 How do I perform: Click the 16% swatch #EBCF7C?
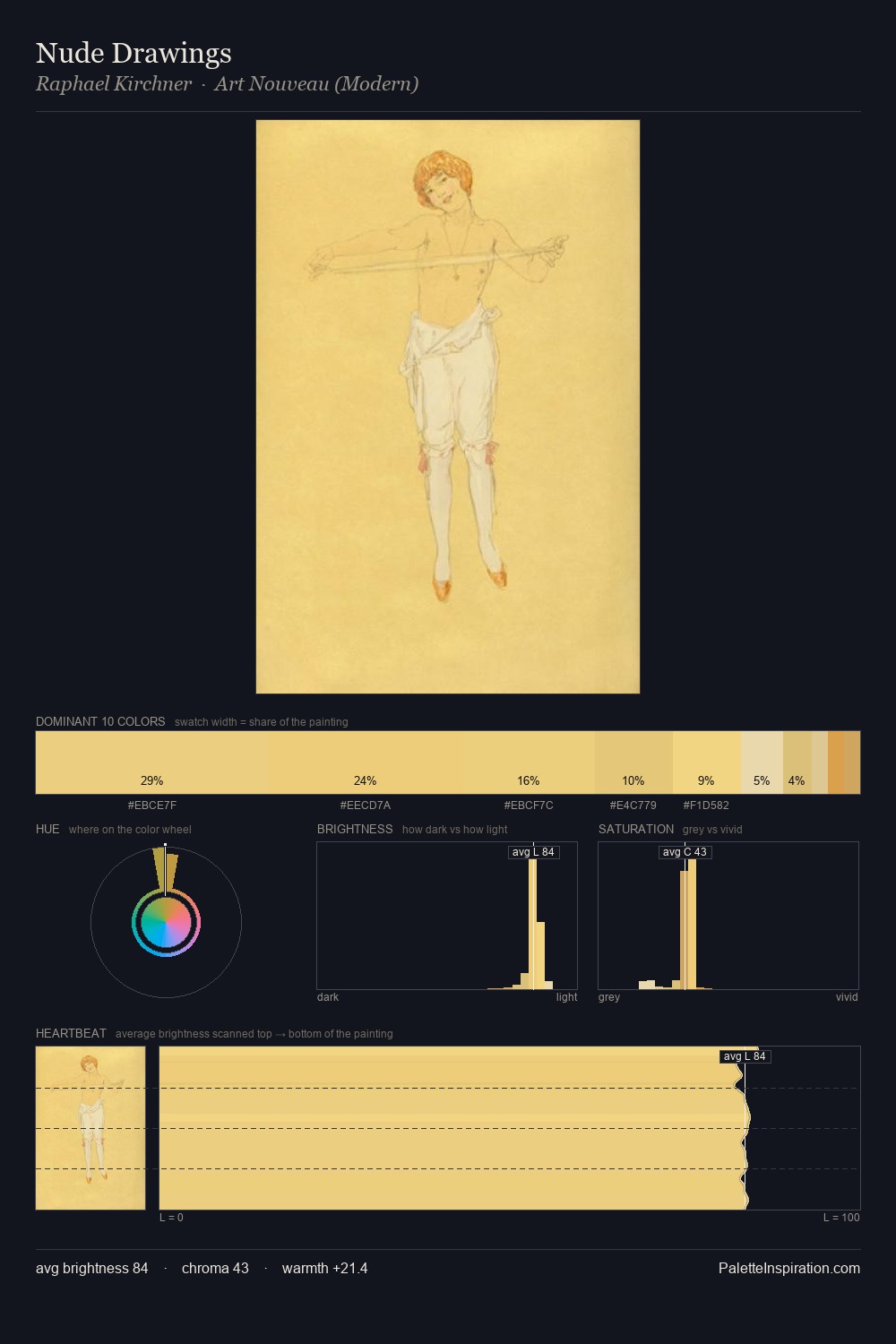[x=529, y=762]
